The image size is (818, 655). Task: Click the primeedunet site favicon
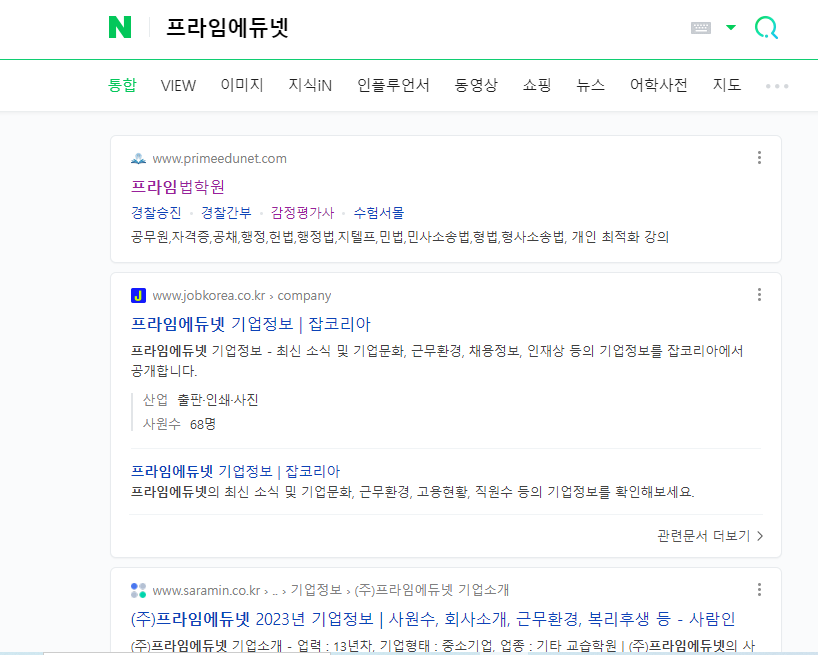click(x=138, y=159)
